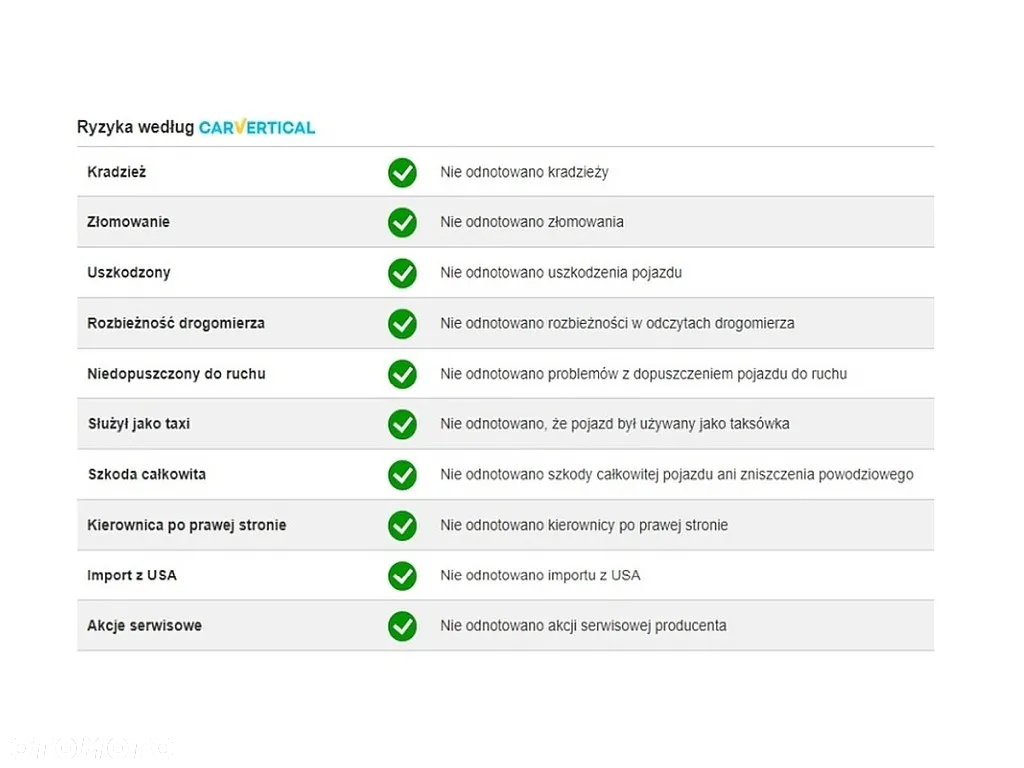Click the checkmark beside Import z USA
Viewport: 1024px width, 768px height.
[x=402, y=575]
